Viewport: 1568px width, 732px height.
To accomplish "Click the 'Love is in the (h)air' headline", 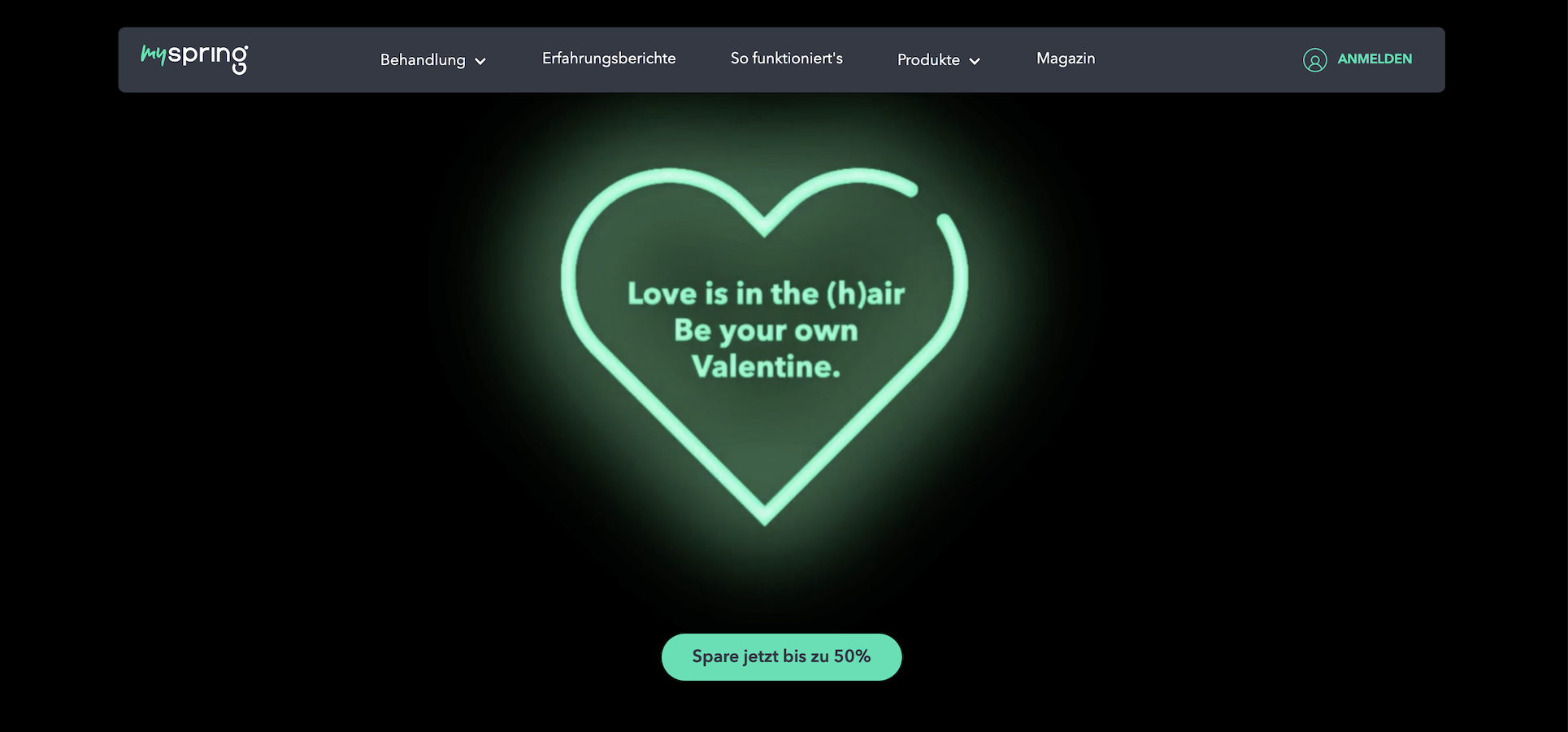I will (x=766, y=294).
